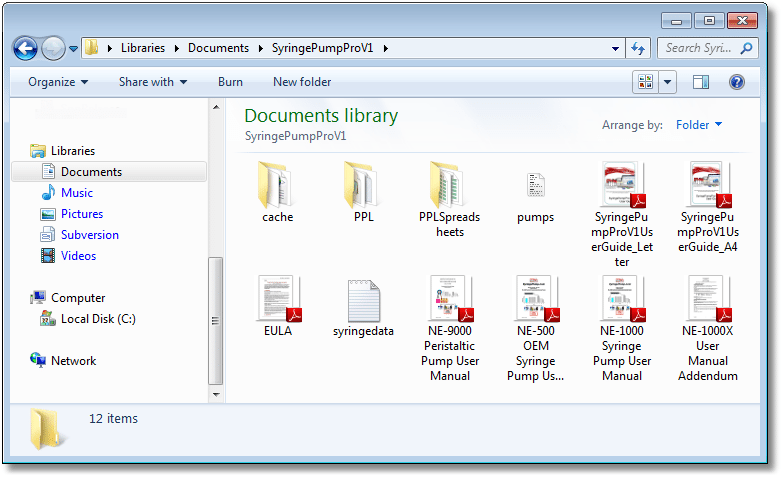Create a New folder
This screenshot has width=782, height=478.
pos(302,82)
